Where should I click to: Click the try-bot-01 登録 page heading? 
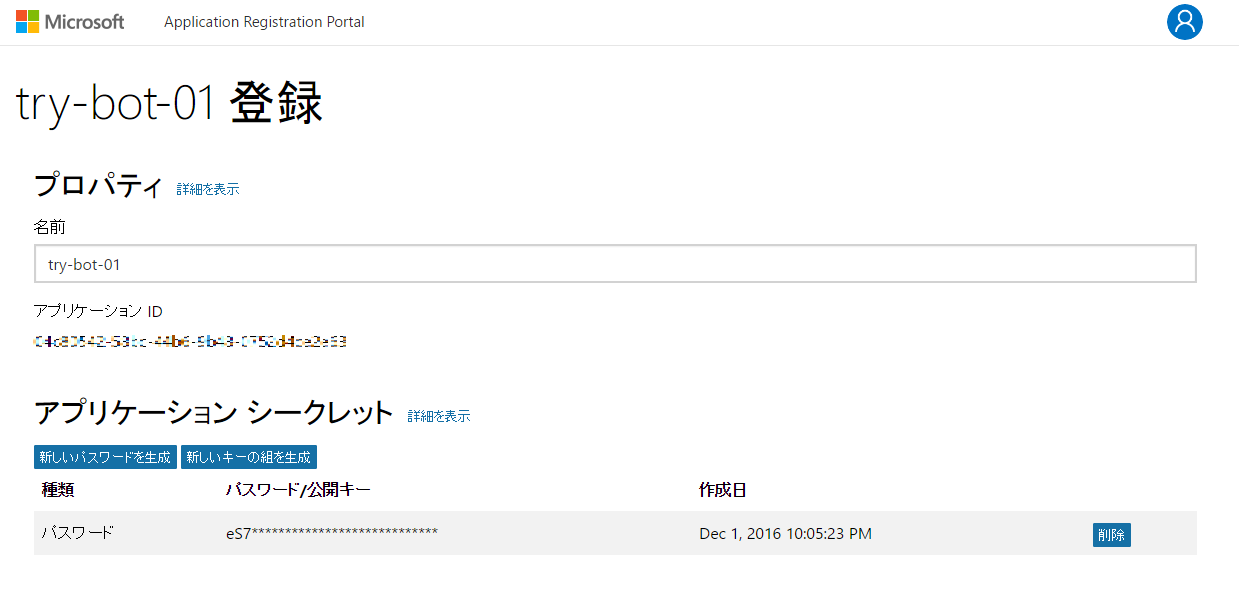pyautogui.click(x=167, y=103)
